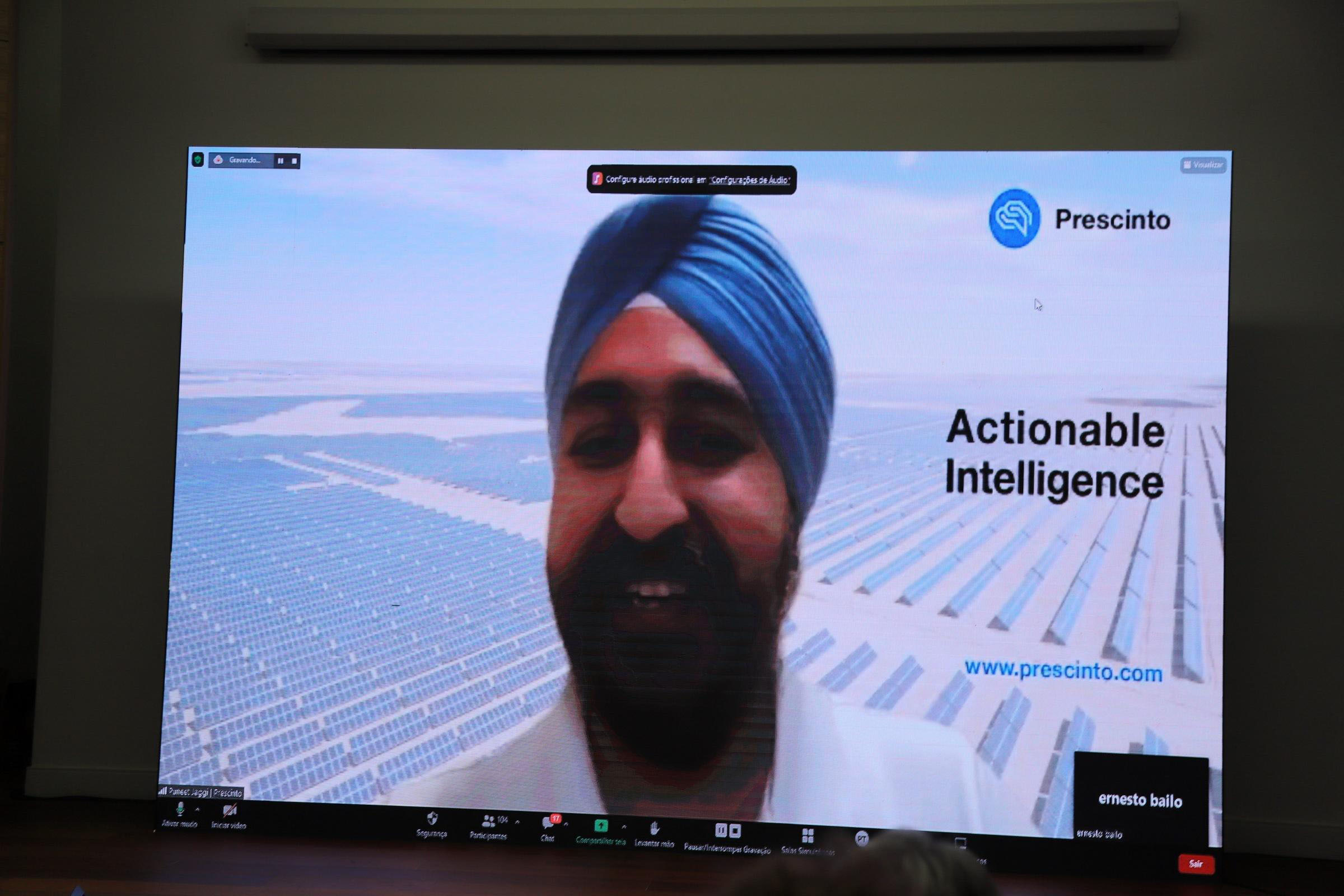Expand arrow next to Participantes
Screen dimensions: 1344x896
(x=517, y=822)
